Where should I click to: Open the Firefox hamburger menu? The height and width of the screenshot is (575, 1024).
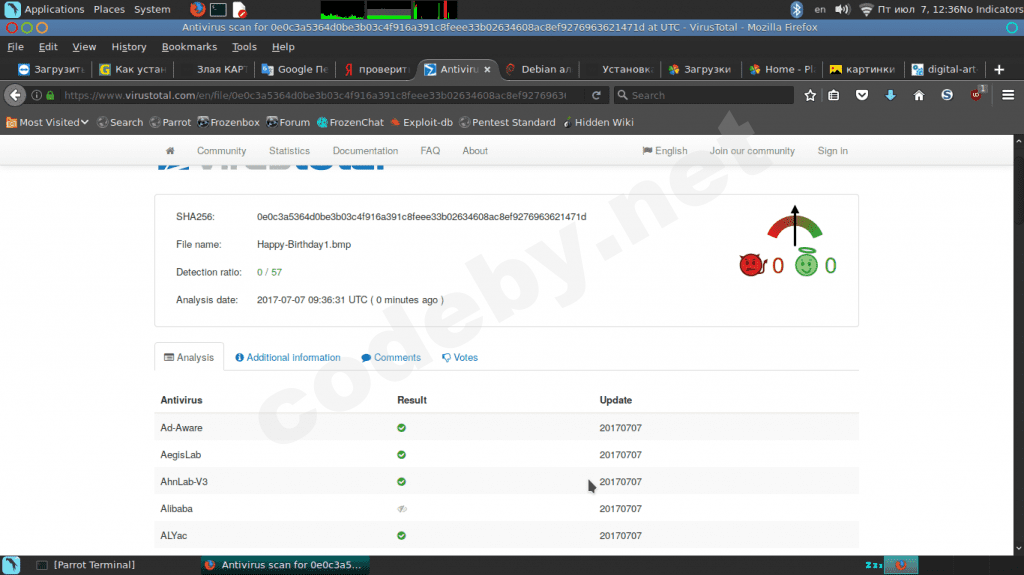click(x=1008, y=95)
